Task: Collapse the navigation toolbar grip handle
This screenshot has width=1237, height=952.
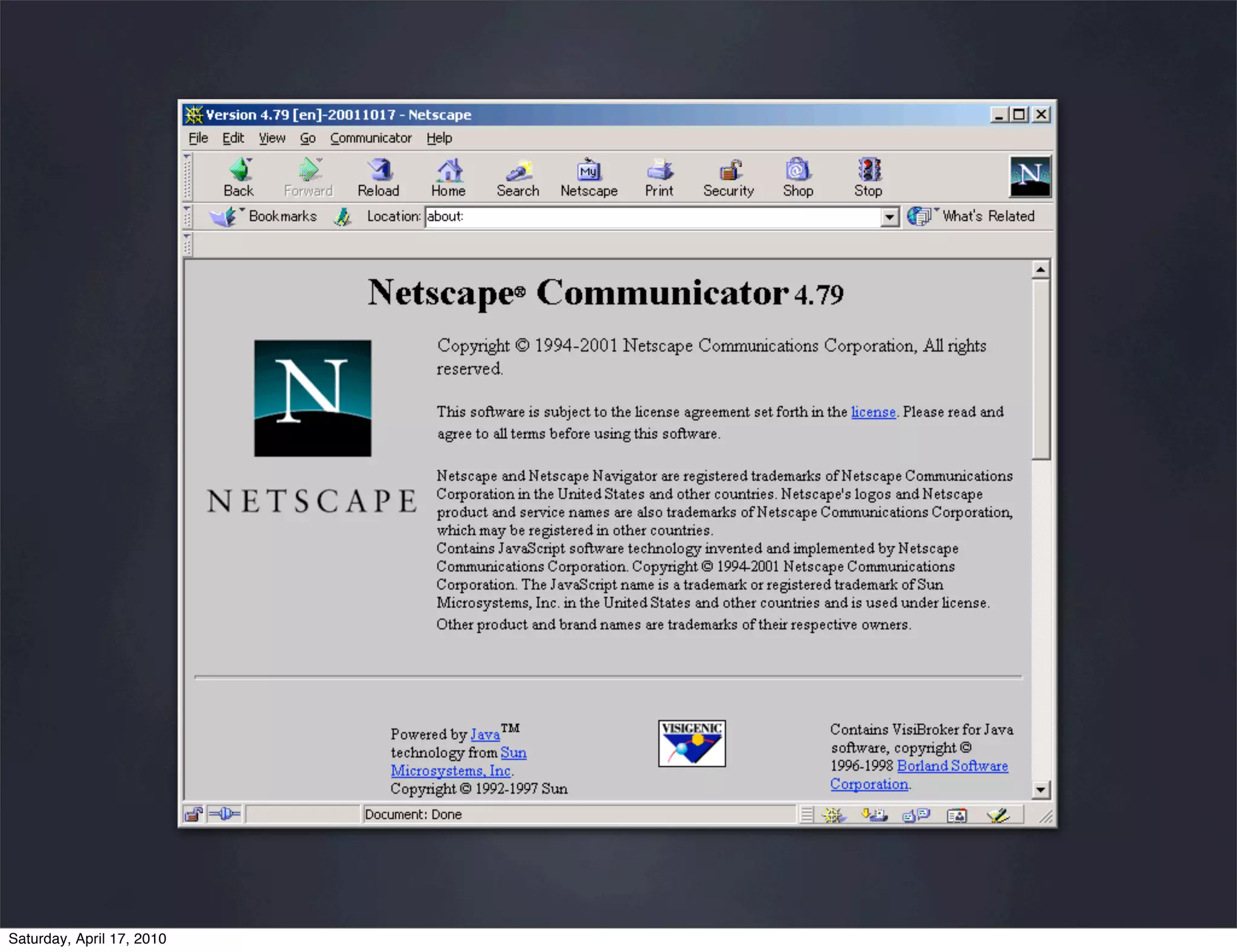Action: [x=187, y=177]
